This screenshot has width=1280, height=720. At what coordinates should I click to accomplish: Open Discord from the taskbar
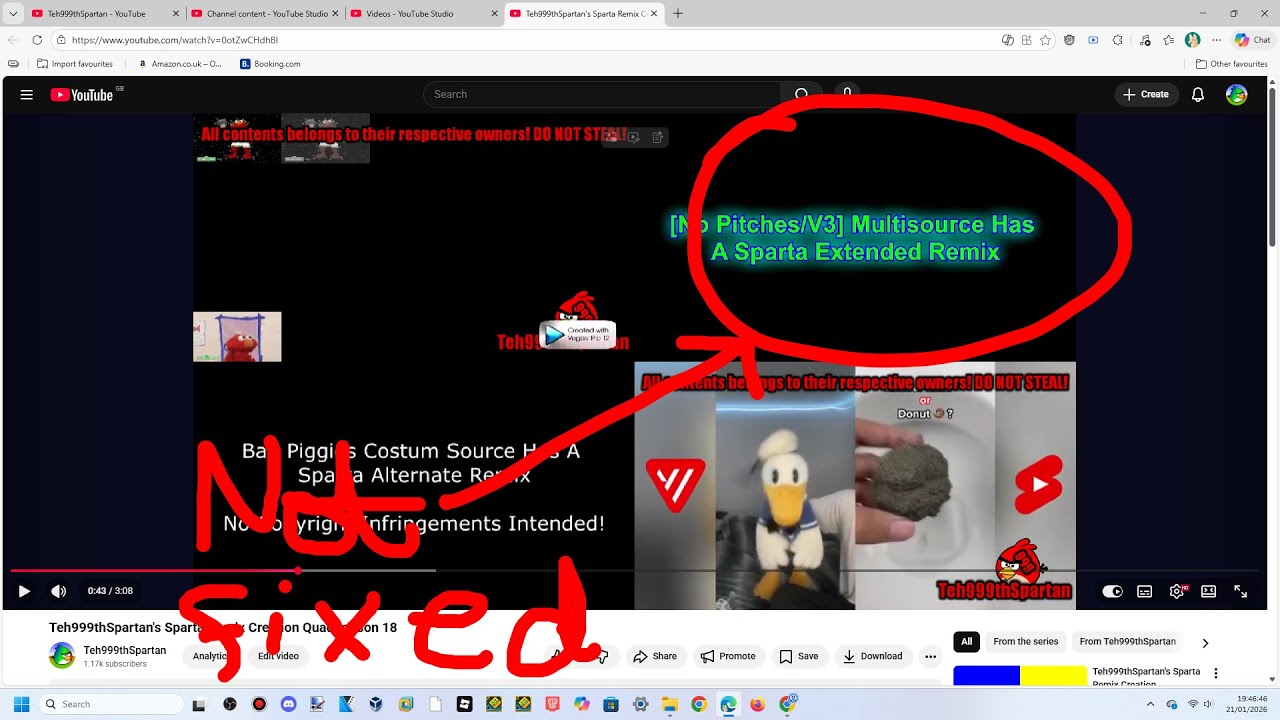(x=288, y=704)
